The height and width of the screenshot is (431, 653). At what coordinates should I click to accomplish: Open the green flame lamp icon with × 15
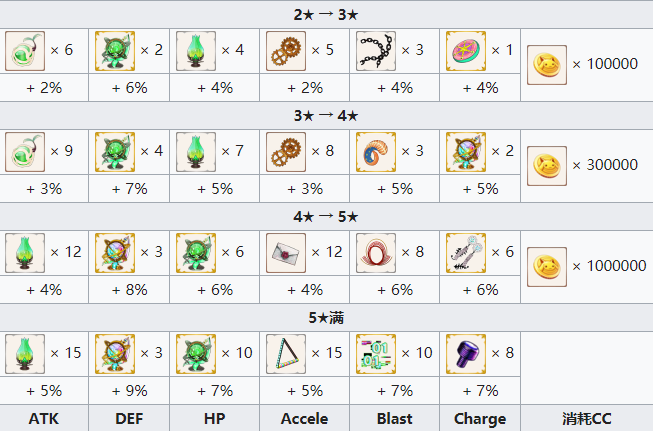25,354
